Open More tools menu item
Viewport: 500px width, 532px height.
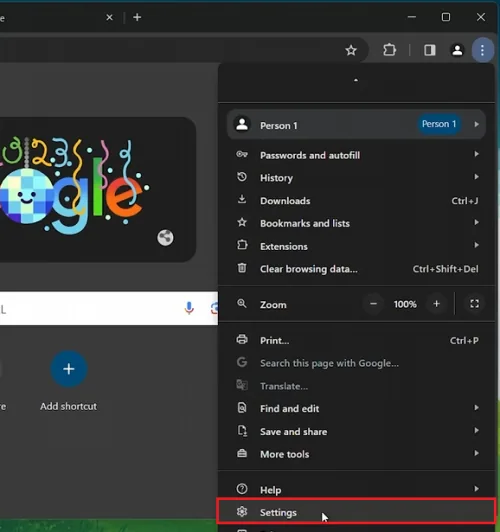(x=356, y=454)
